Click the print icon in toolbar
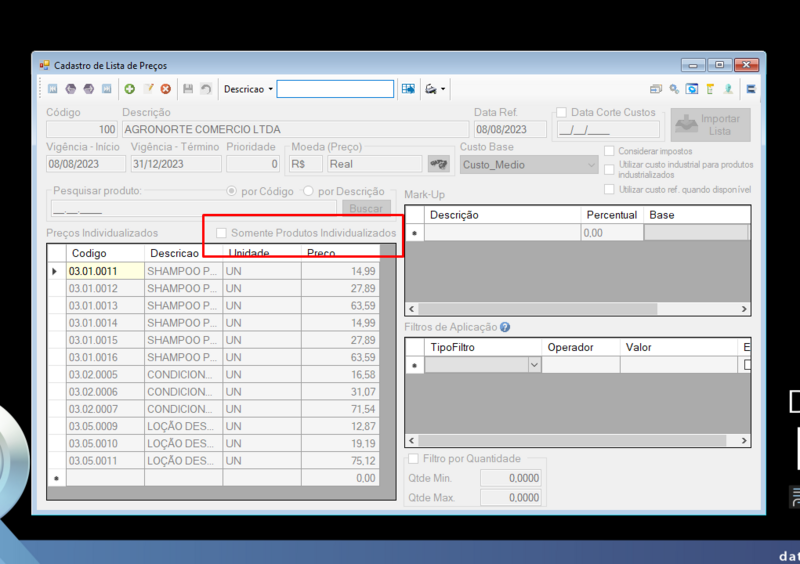Image resolution: width=800 pixels, height=564 pixels. pos(431,89)
